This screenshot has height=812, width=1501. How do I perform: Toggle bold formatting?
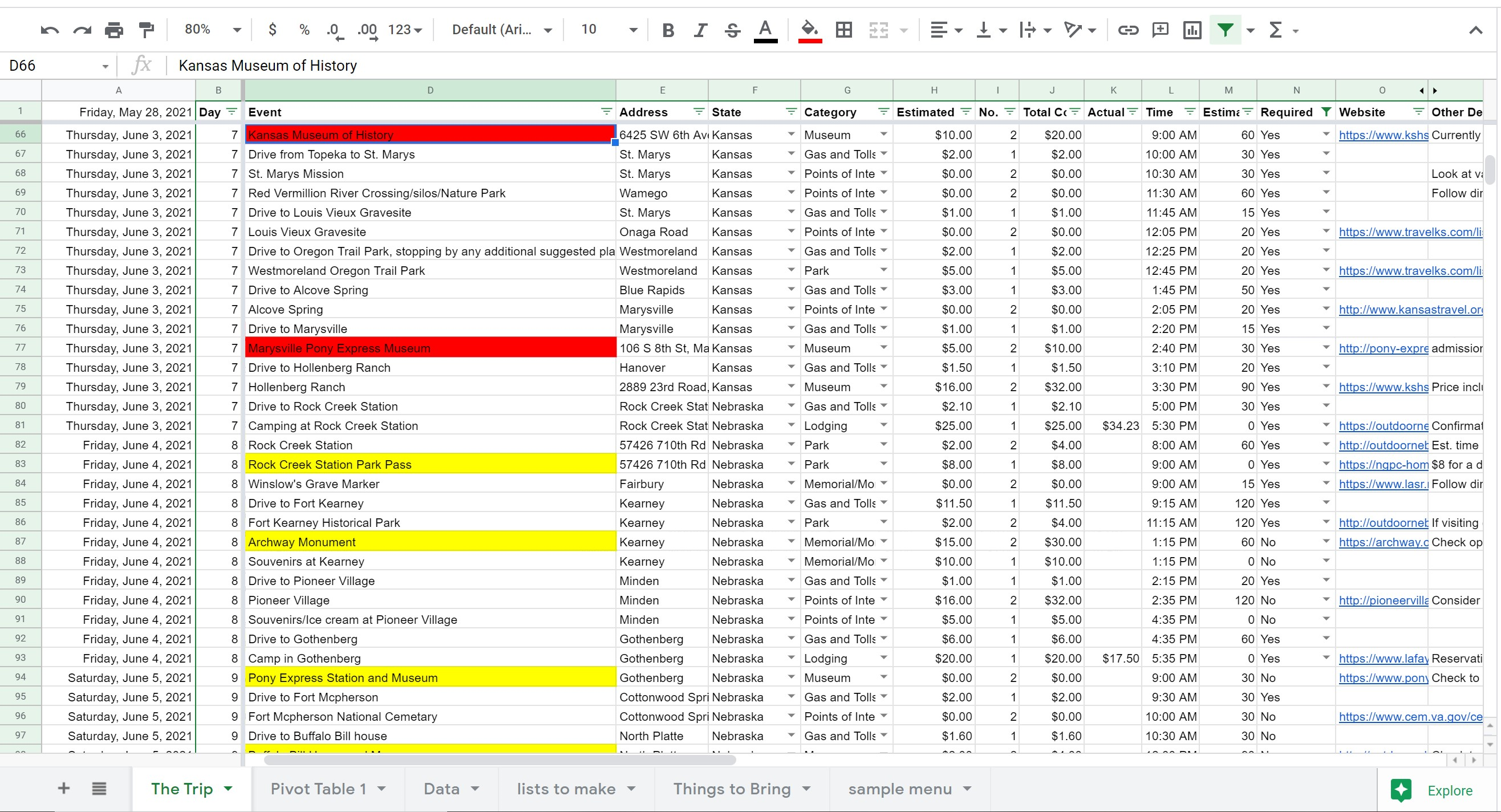(668, 30)
